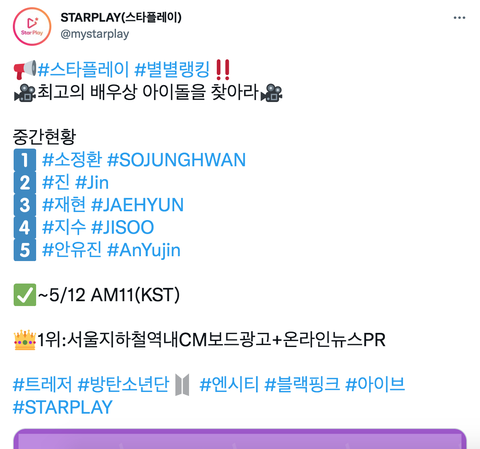Open the @mystarplay handle
The image size is (480, 449).
click(95, 34)
